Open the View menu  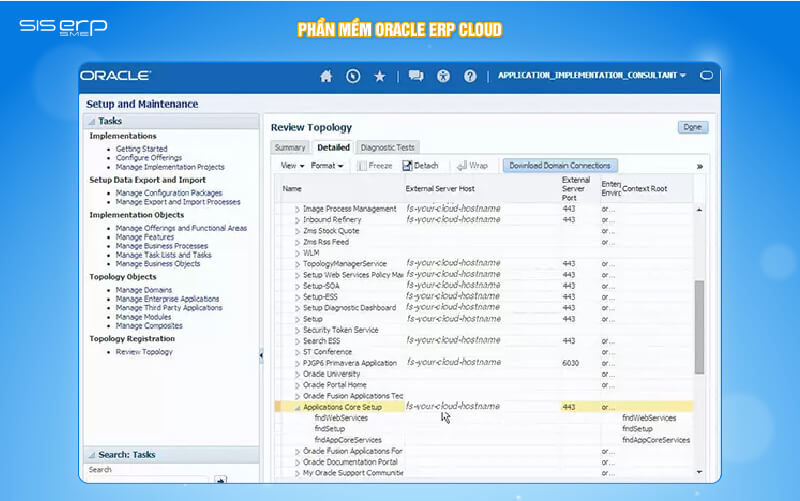click(292, 166)
